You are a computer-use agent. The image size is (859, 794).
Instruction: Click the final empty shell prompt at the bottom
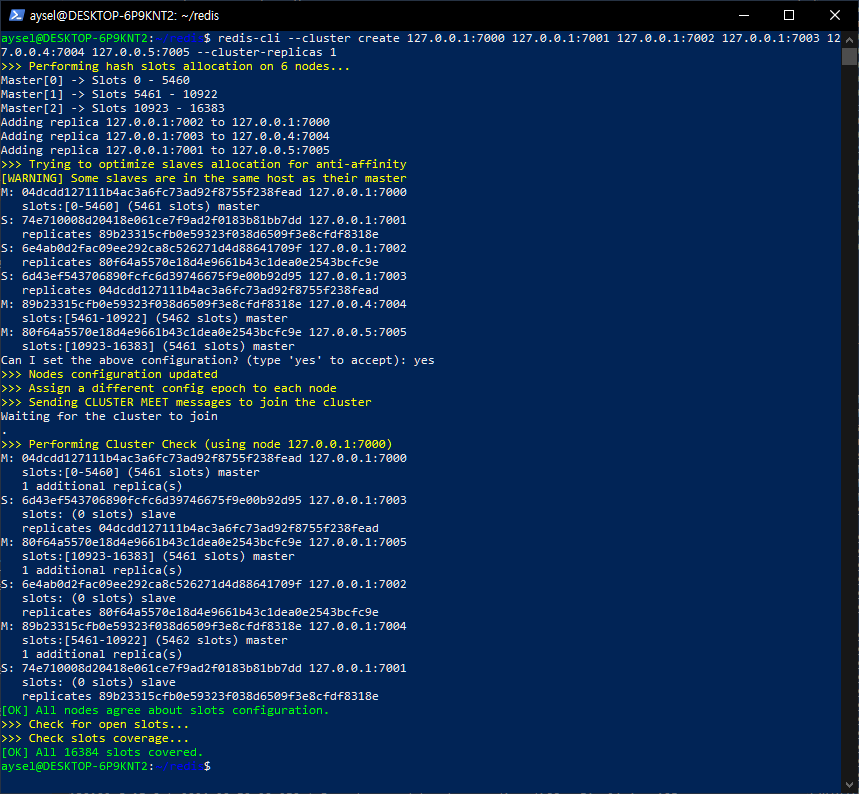[106, 766]
